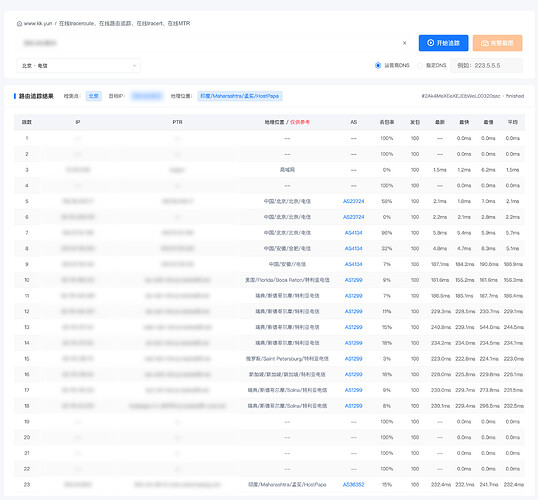
Task: Click the blurred target IP tag
Action: point(147,96)
